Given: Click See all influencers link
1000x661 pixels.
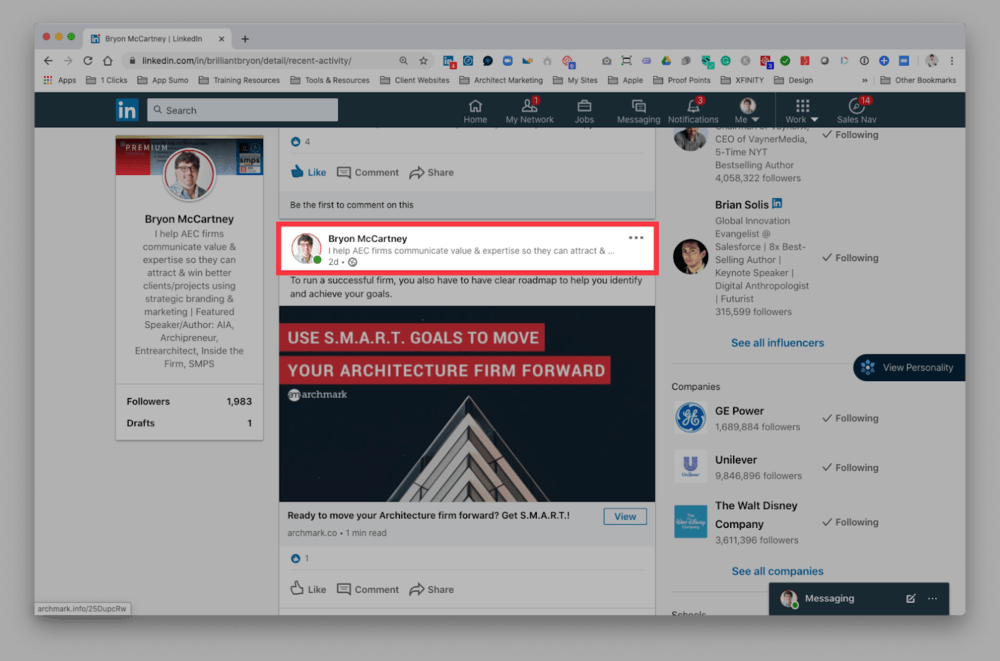Looking at the screenshot, I should (x=777, y=343).
